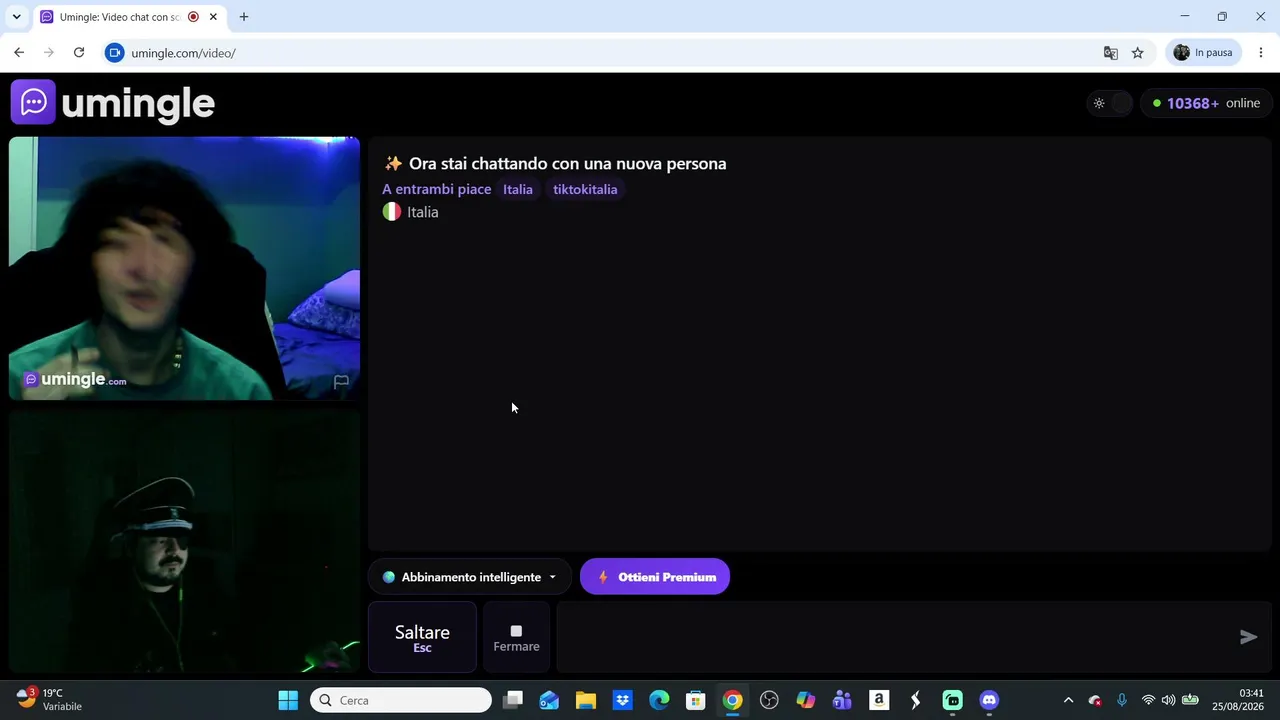Image resolution: width=1280 pixels, height=720 pixels.
Task: Send the chat message with the arrow icon
Action: point(1248,637)
